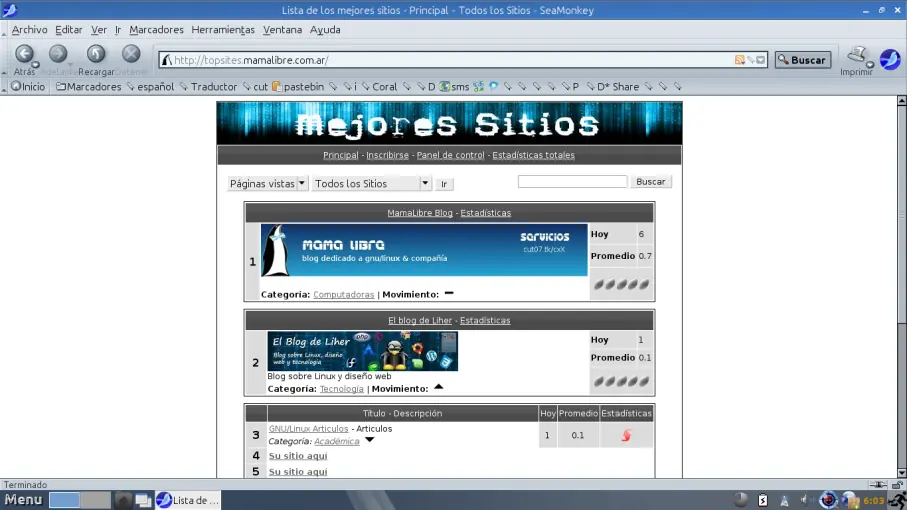
Task: Open the Inicio home bookmark
Action: point(28,87)
